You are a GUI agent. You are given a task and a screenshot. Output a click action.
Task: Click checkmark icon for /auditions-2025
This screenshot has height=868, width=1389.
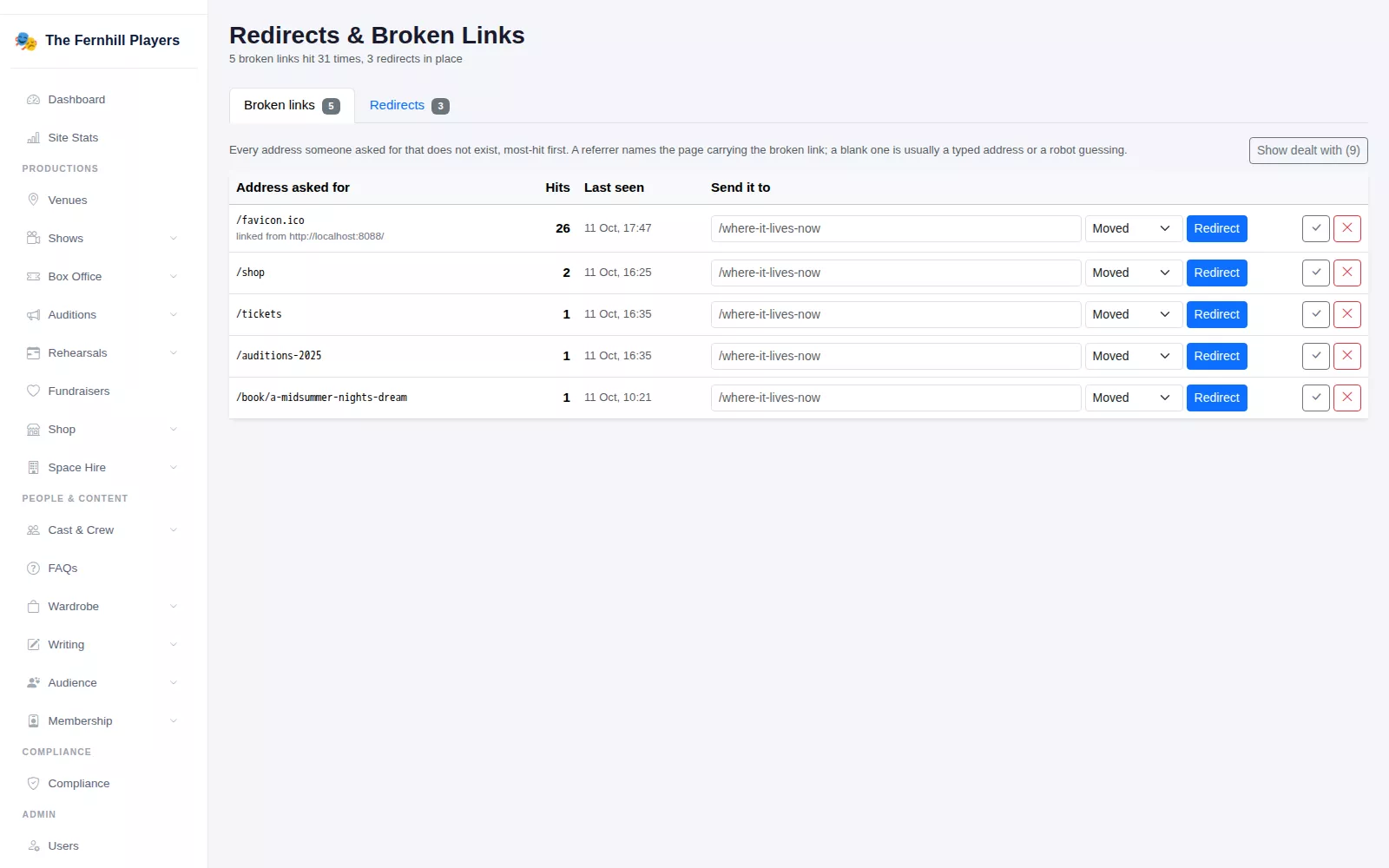click(x=1316, y=356)
